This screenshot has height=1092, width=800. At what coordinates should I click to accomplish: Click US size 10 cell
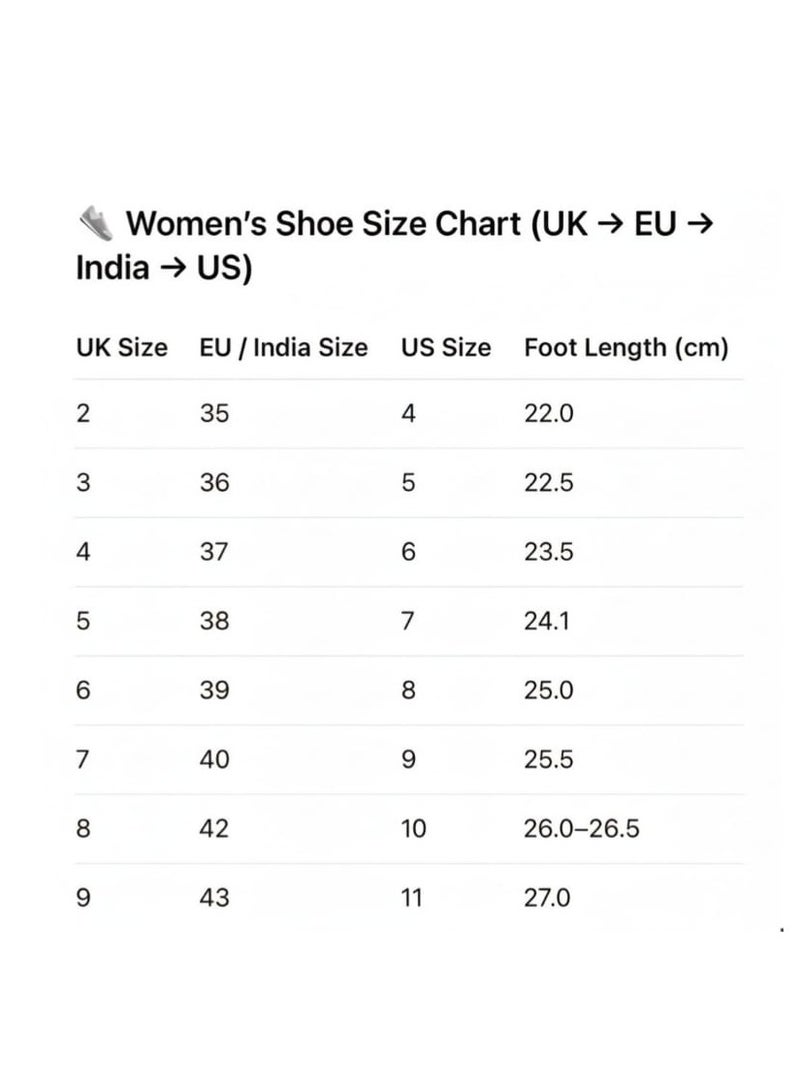413,828
